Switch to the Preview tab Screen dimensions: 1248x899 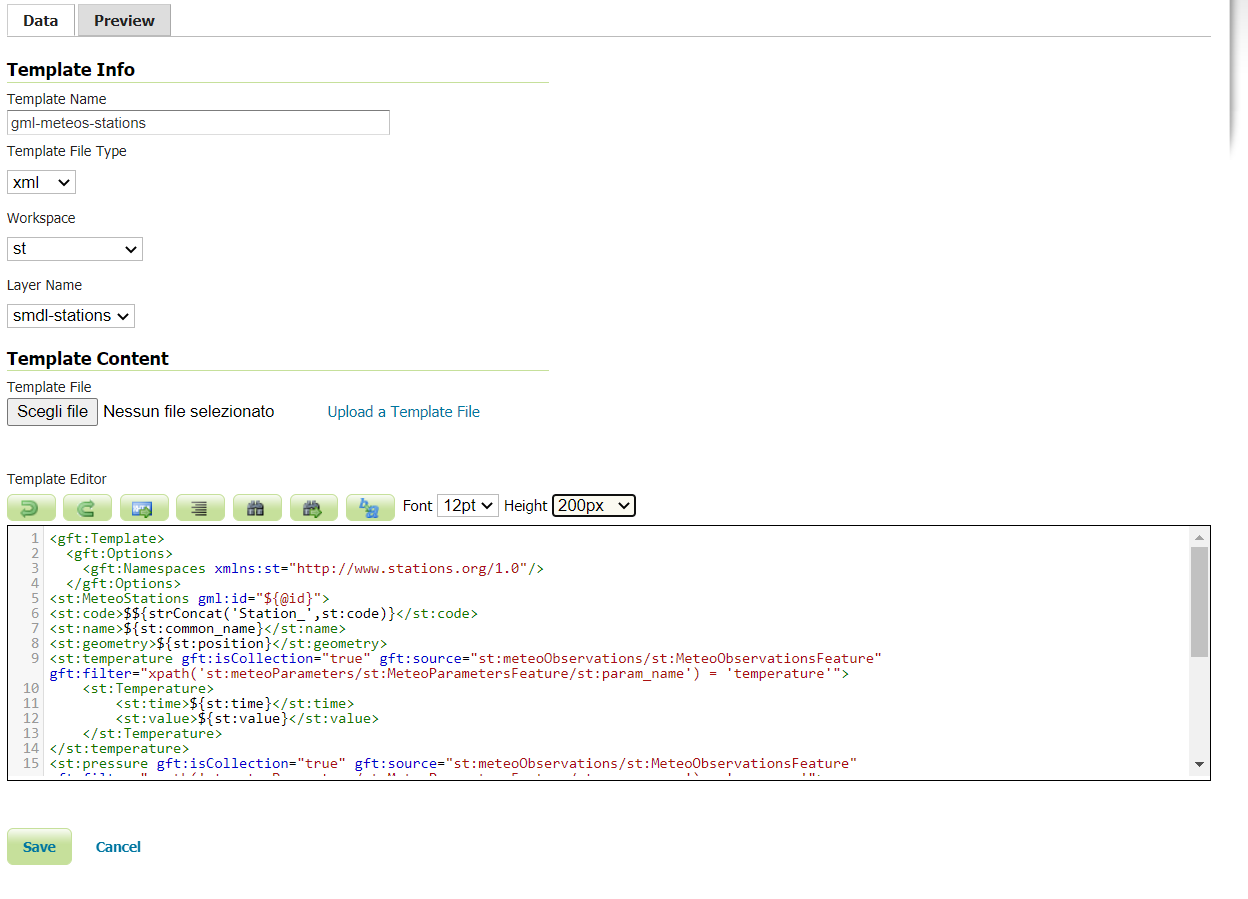pyautogui.click(x=123, y=20)
